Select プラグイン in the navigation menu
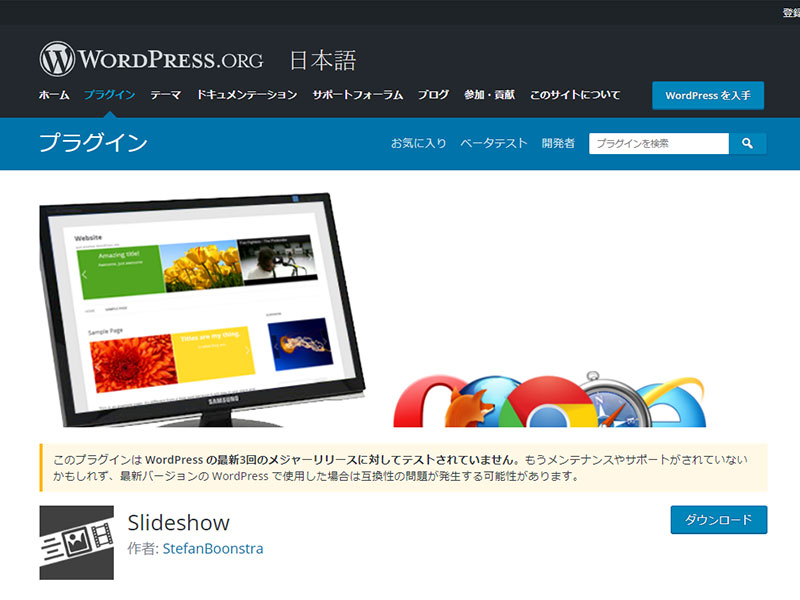The width and height of the screenshot is (800, 600). point(110,95)
